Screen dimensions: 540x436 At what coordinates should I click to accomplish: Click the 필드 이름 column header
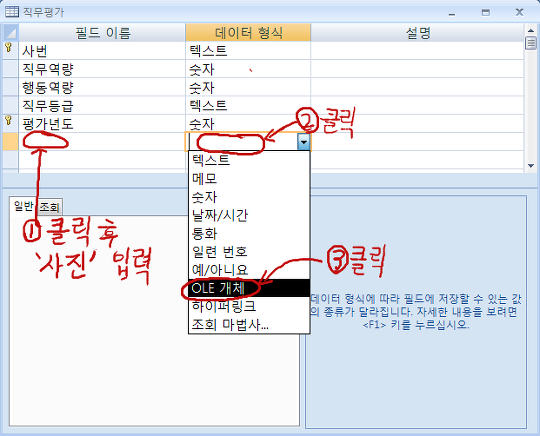pyautogui.click(x=102, y=33)
